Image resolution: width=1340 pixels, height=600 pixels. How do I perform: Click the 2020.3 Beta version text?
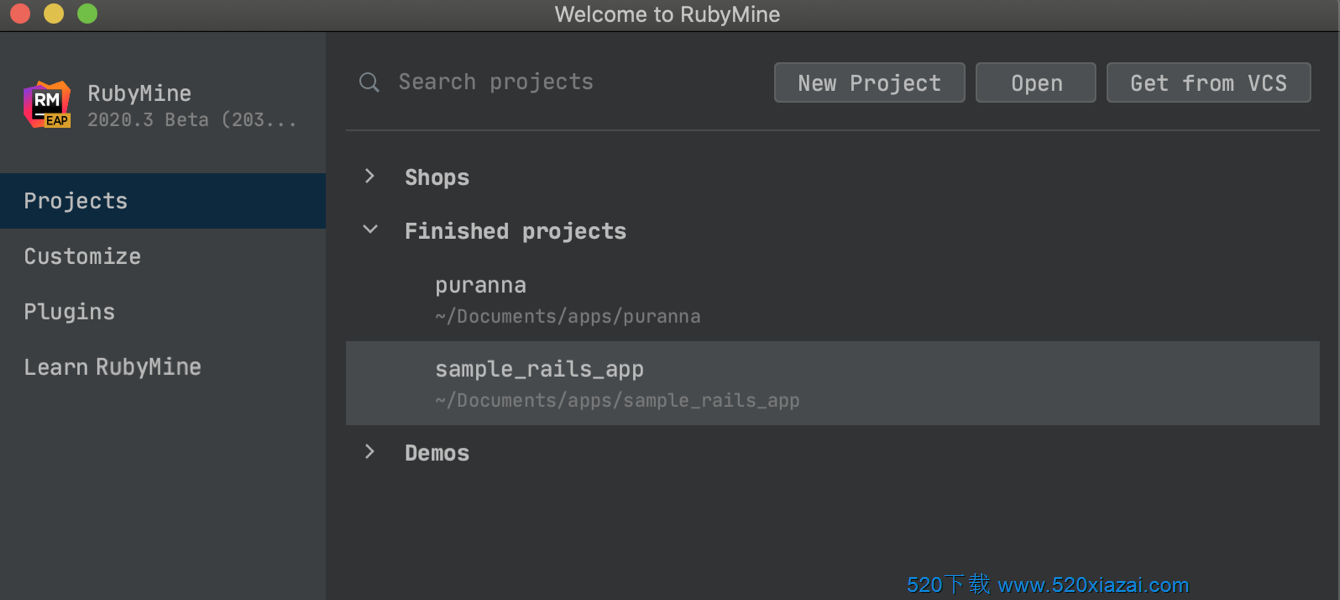point(192,120)
